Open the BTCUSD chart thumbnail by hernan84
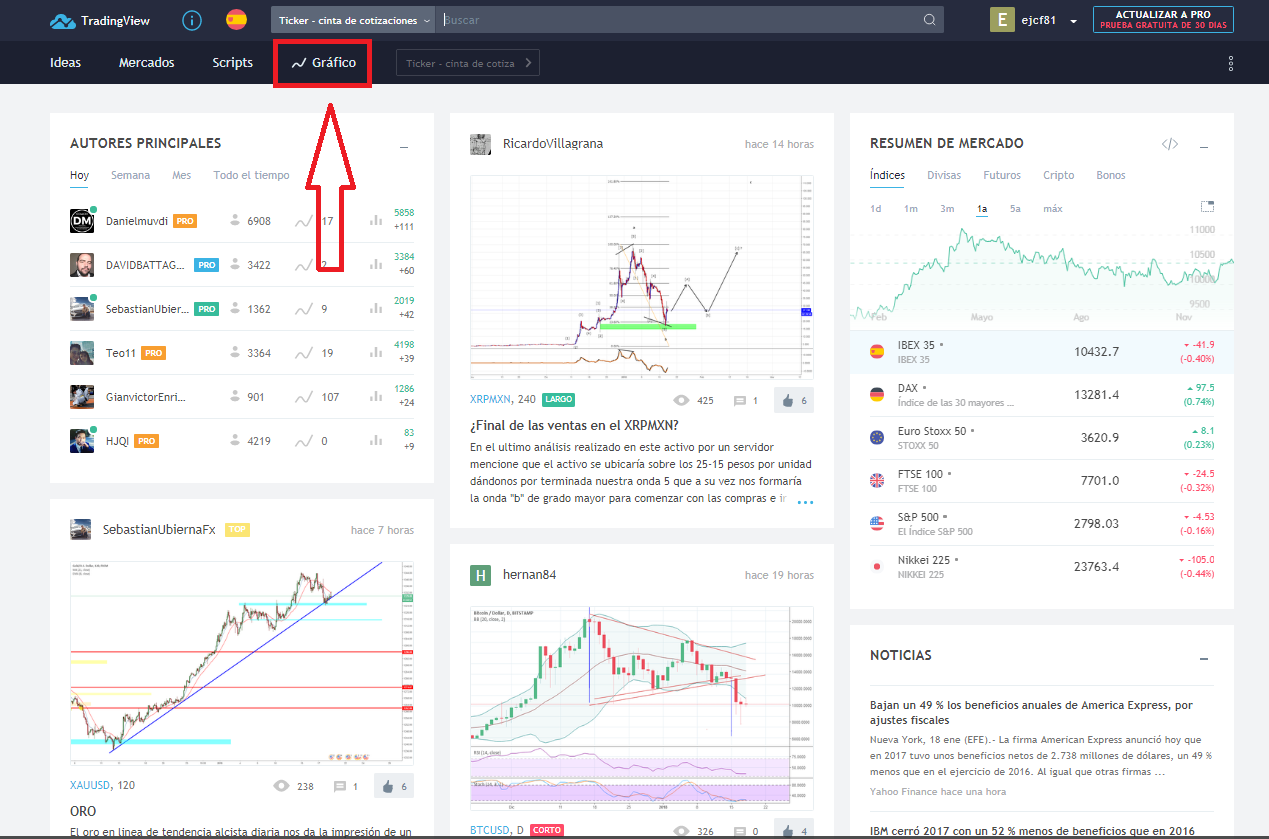The image size is (1269, 839). click(x=642, y=707)
